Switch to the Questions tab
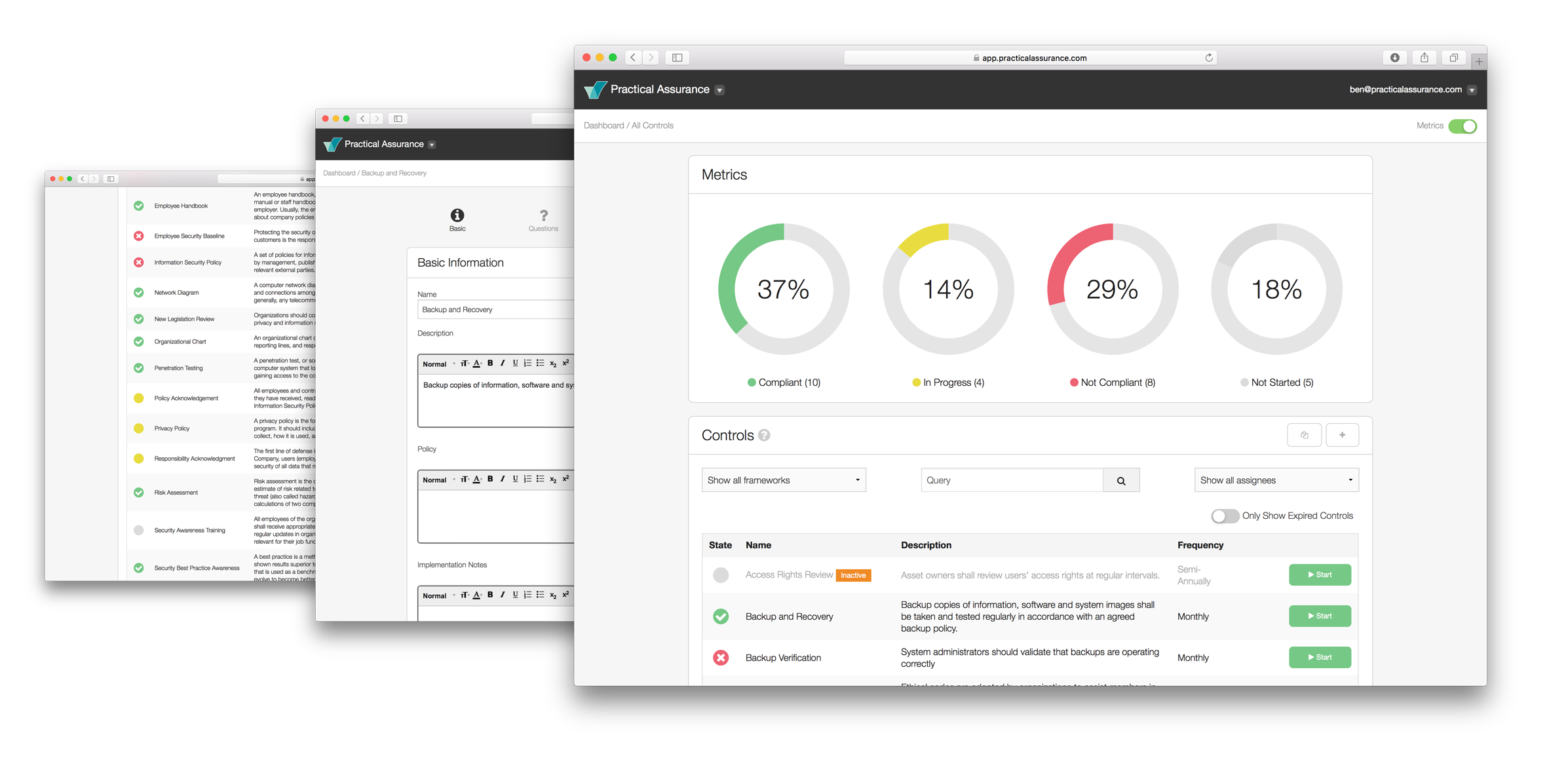The image size is (1568, 773). (543, 220)
